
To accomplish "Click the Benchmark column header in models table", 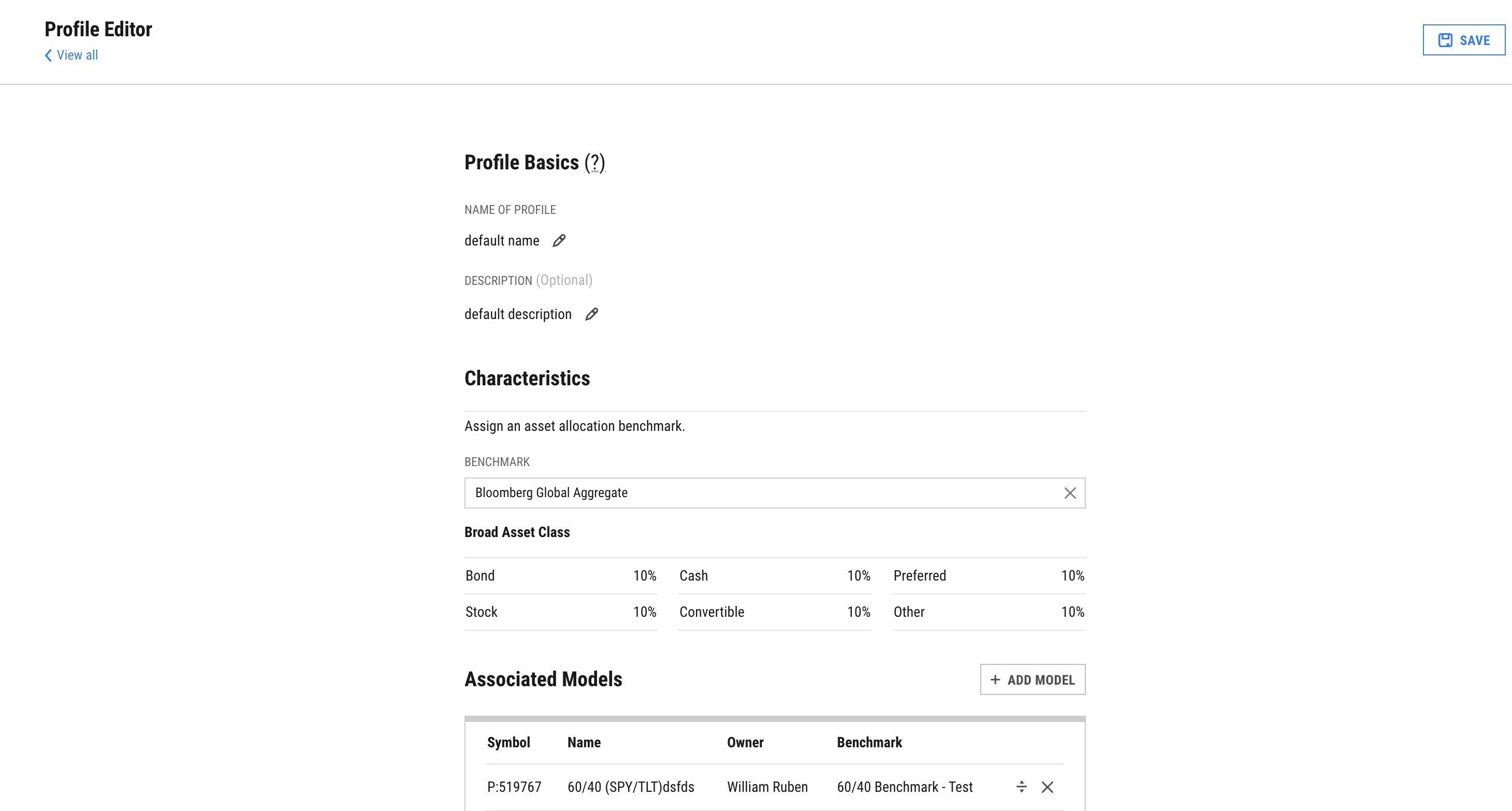I will 869,742.
